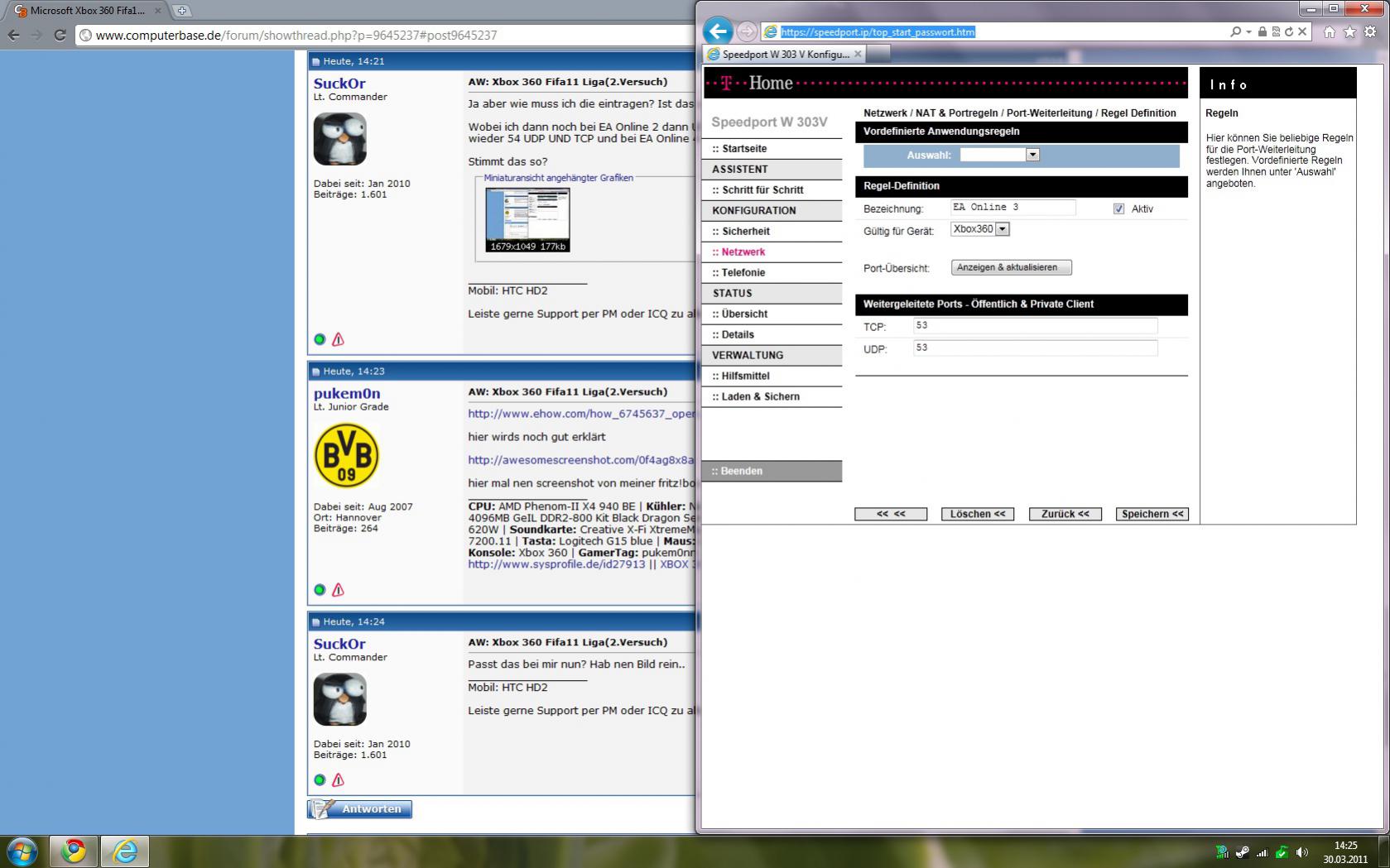The image size is (1390, 868).
Task: Show the Details status page
Action: tap(738, 335)
